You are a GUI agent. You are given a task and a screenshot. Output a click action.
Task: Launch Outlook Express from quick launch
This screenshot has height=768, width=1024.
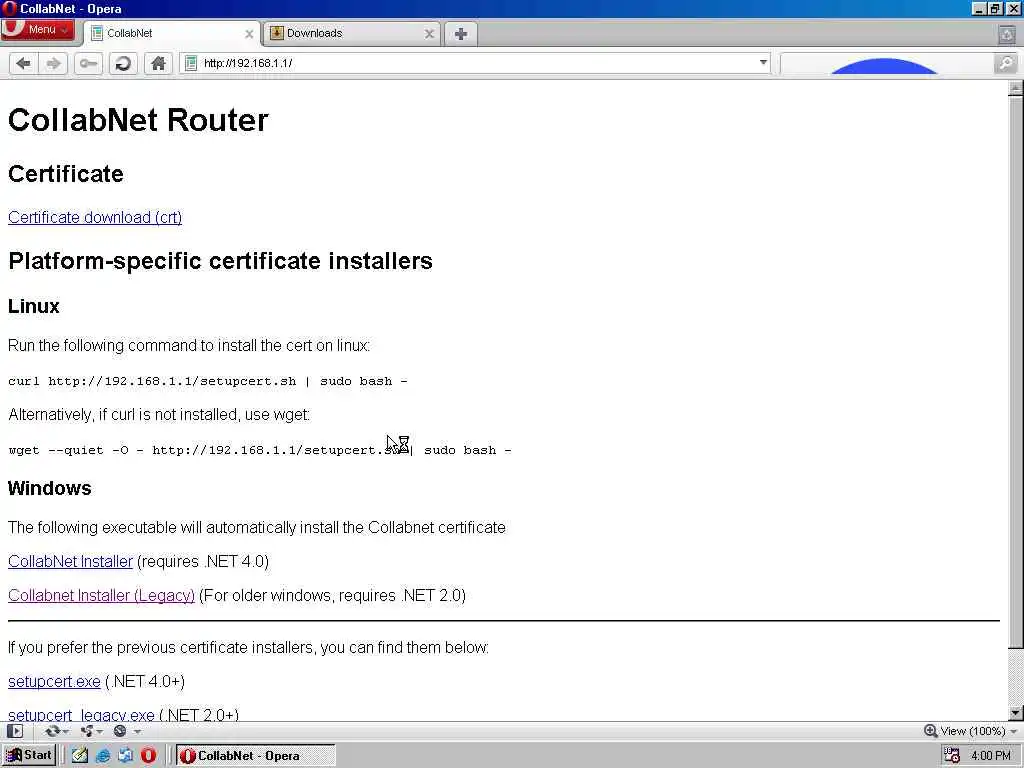click(x=125, y=756)
